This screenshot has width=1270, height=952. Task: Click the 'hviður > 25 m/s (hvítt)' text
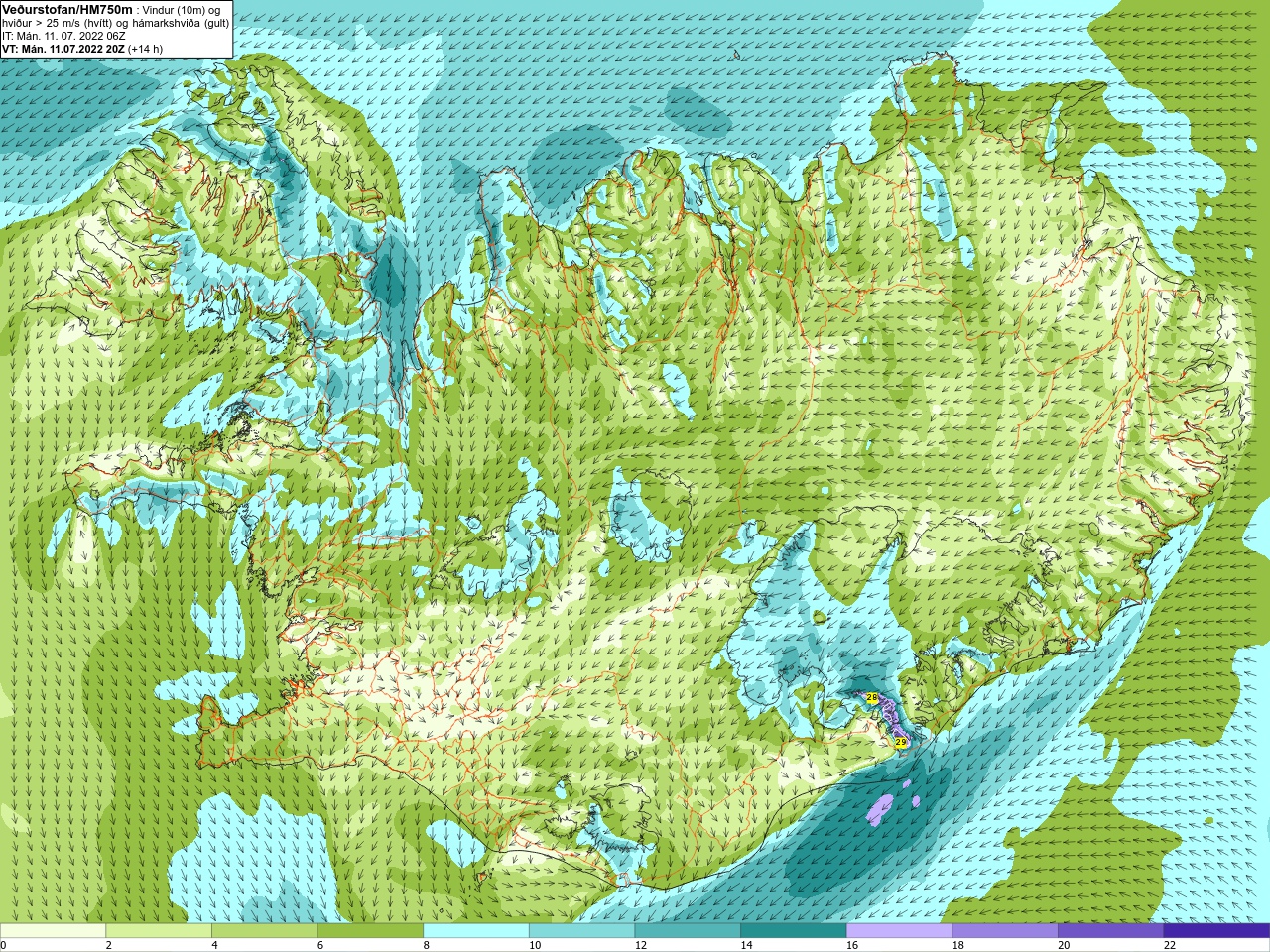57,23
